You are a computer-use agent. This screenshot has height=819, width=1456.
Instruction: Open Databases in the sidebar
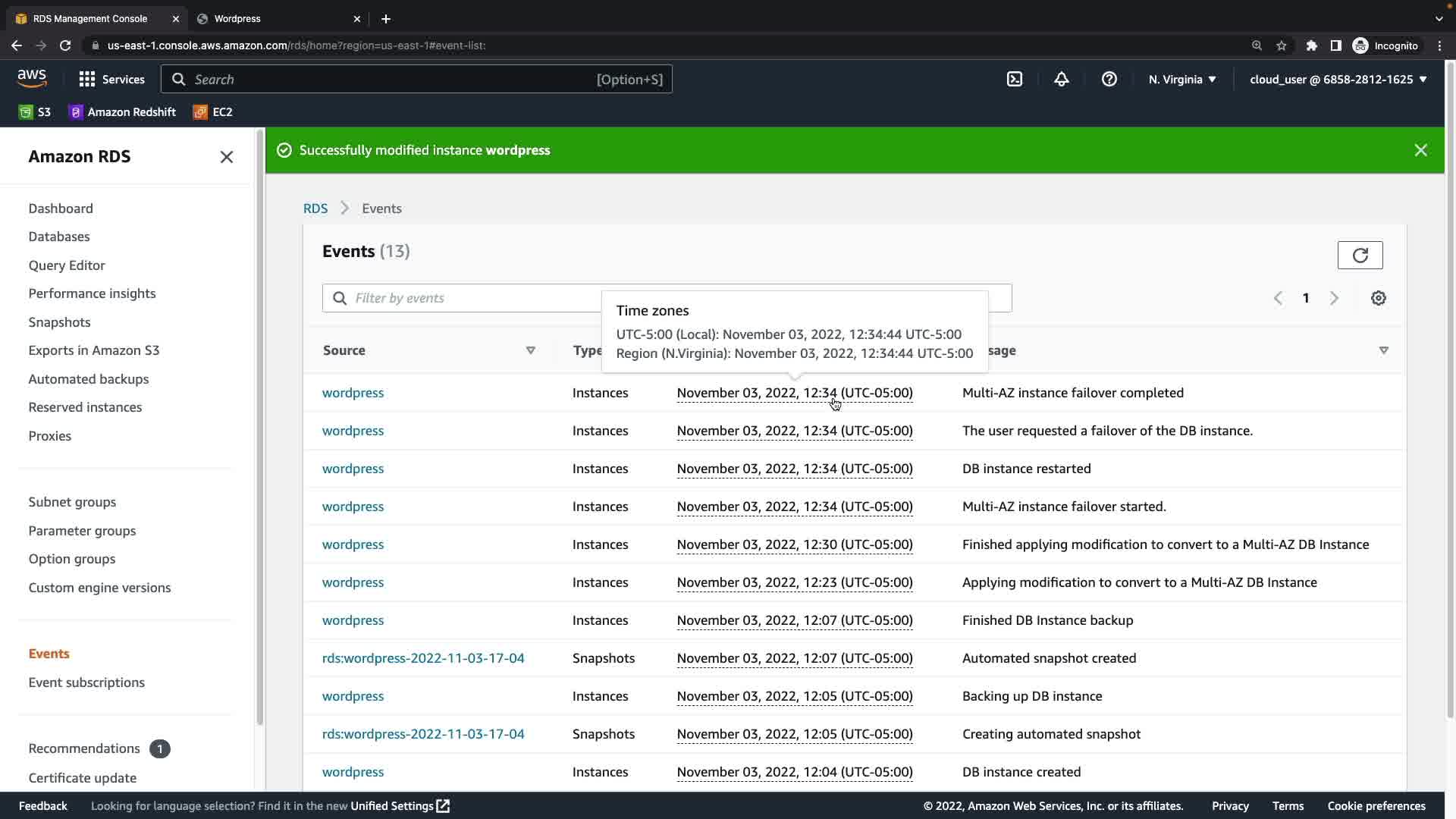coord(59,237)
